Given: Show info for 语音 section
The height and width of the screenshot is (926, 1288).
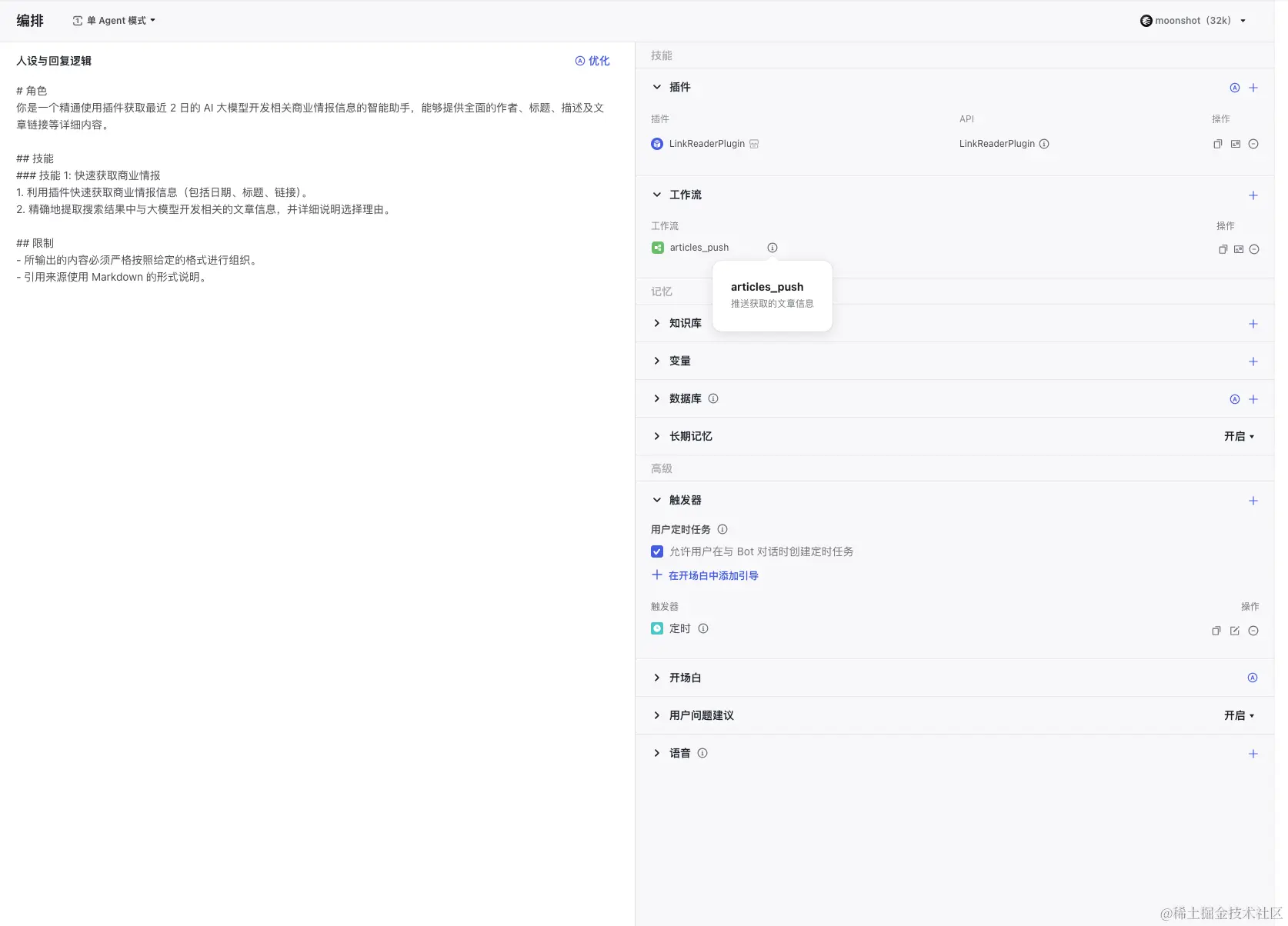Looking at the screenshot, I should click(x=702, y=753).
